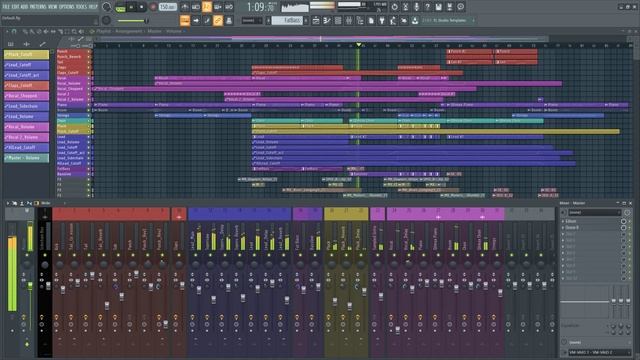Click the stamp-shaped icon right of link icon

[229, 20]
